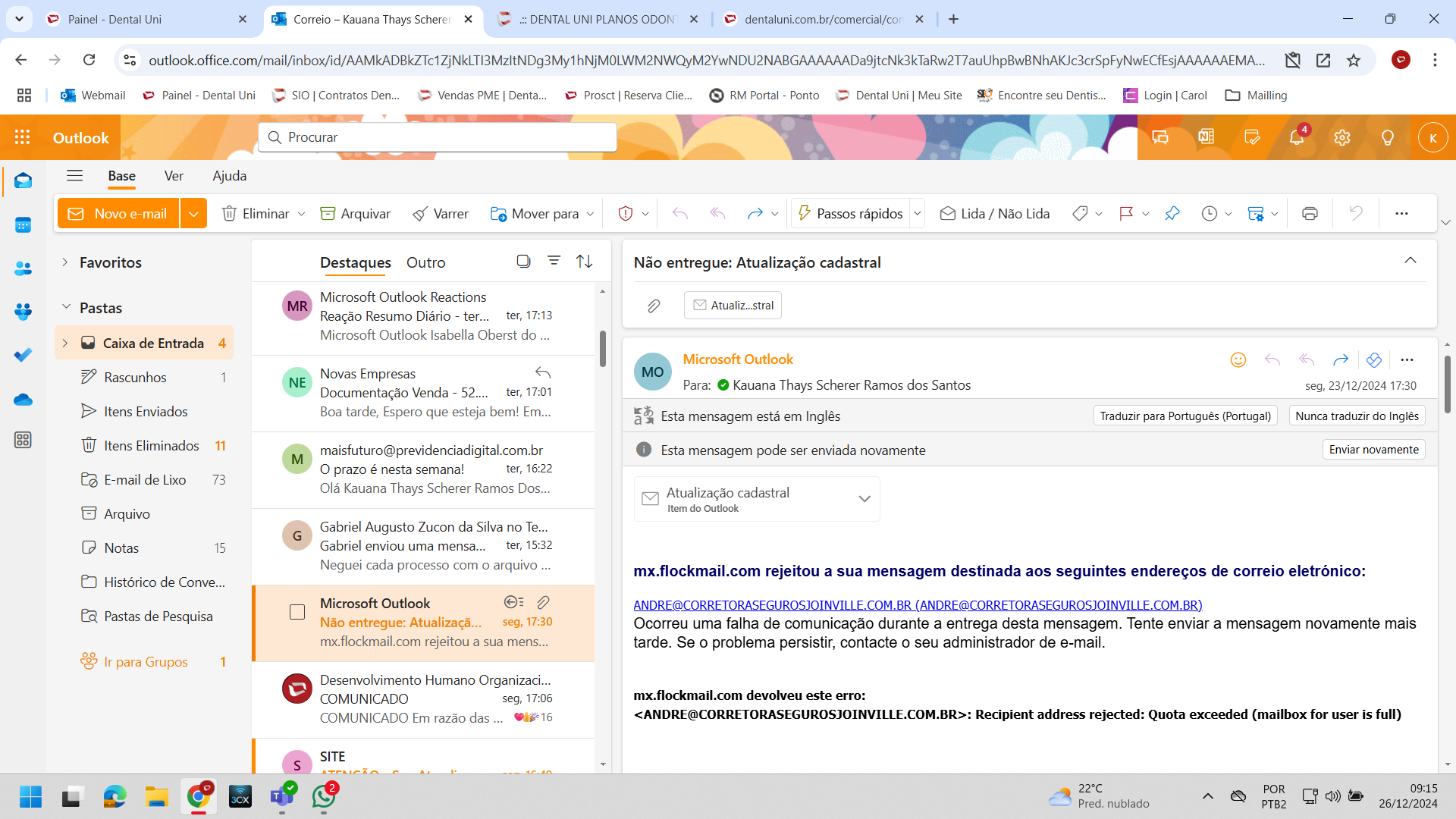
Task: Open the Passos rápidos dropdown arrow
Action: pyautogui.click(x=918, y=214)
